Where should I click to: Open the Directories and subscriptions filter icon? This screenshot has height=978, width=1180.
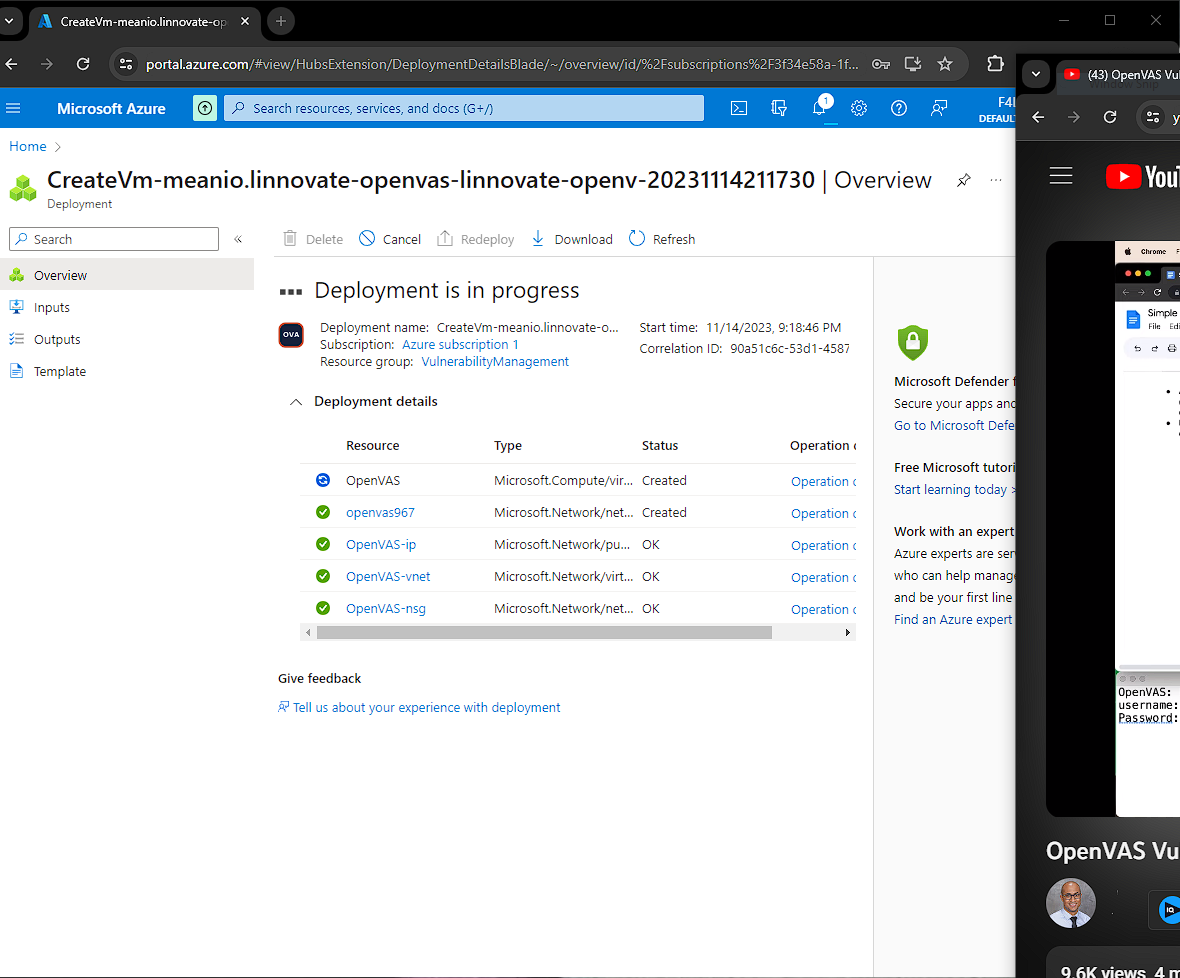tap(779, 108)
